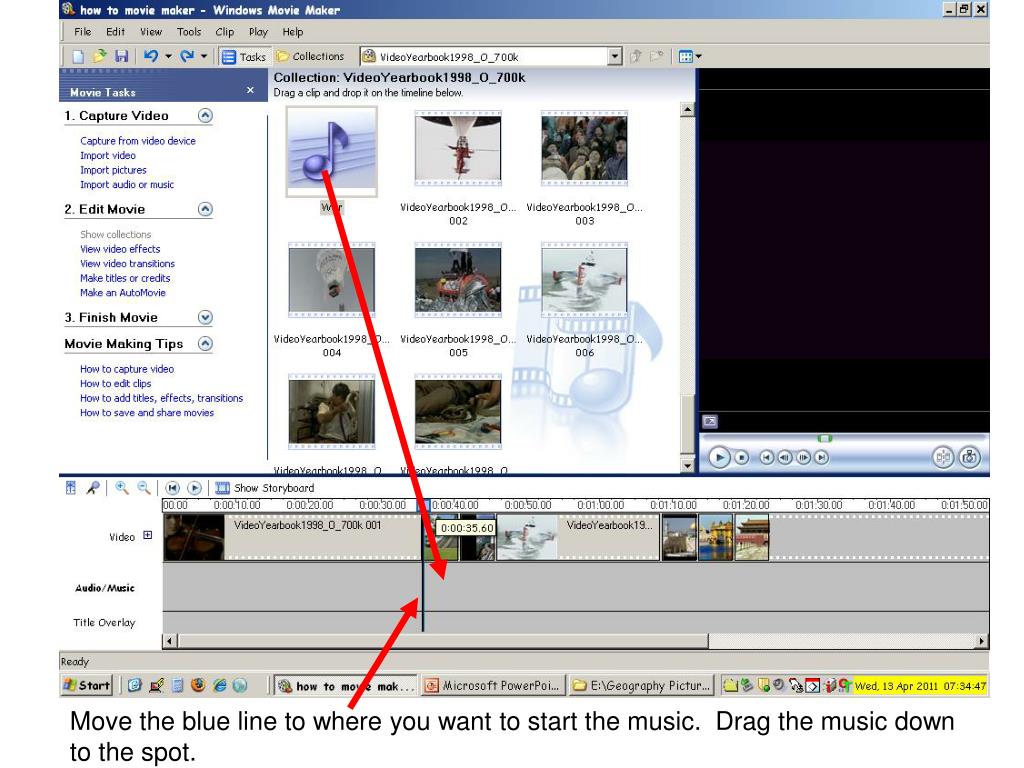Image resolution: width=1024 pixels, height=768 pixels.
Task: Click the Open Project folder icon
Action: click(x=99, y=56)
